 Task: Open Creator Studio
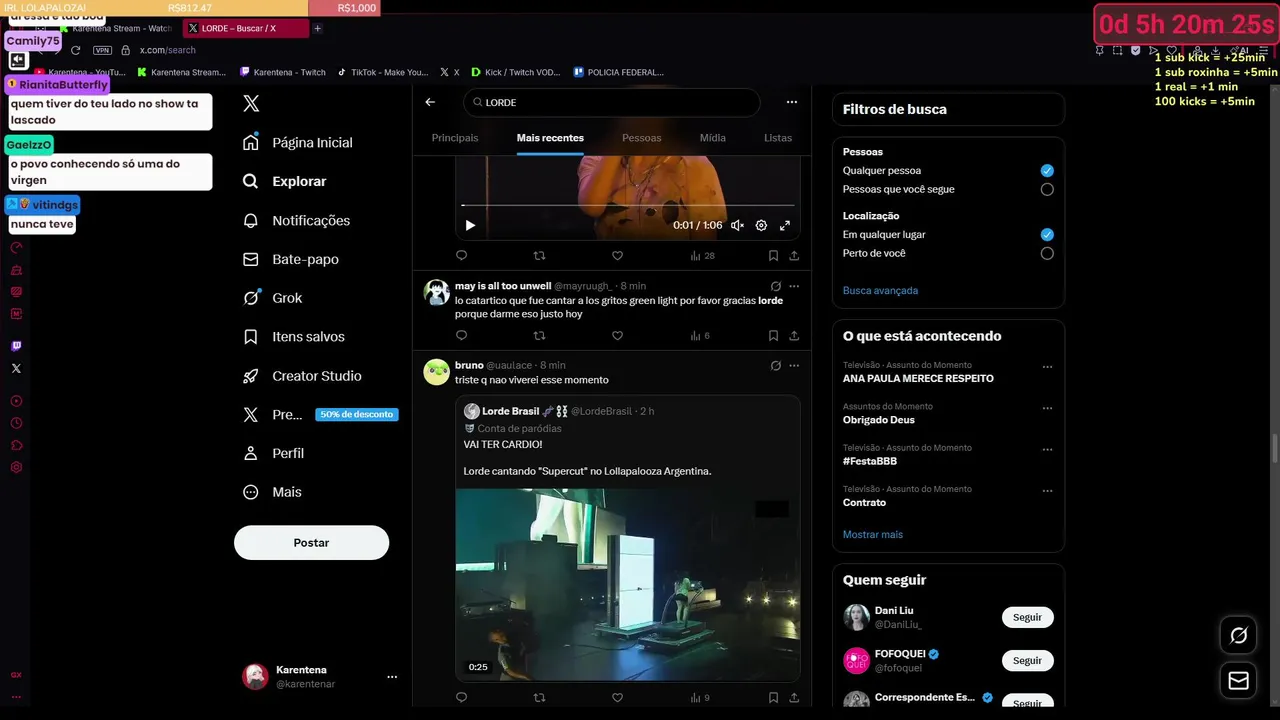(302, 376)
